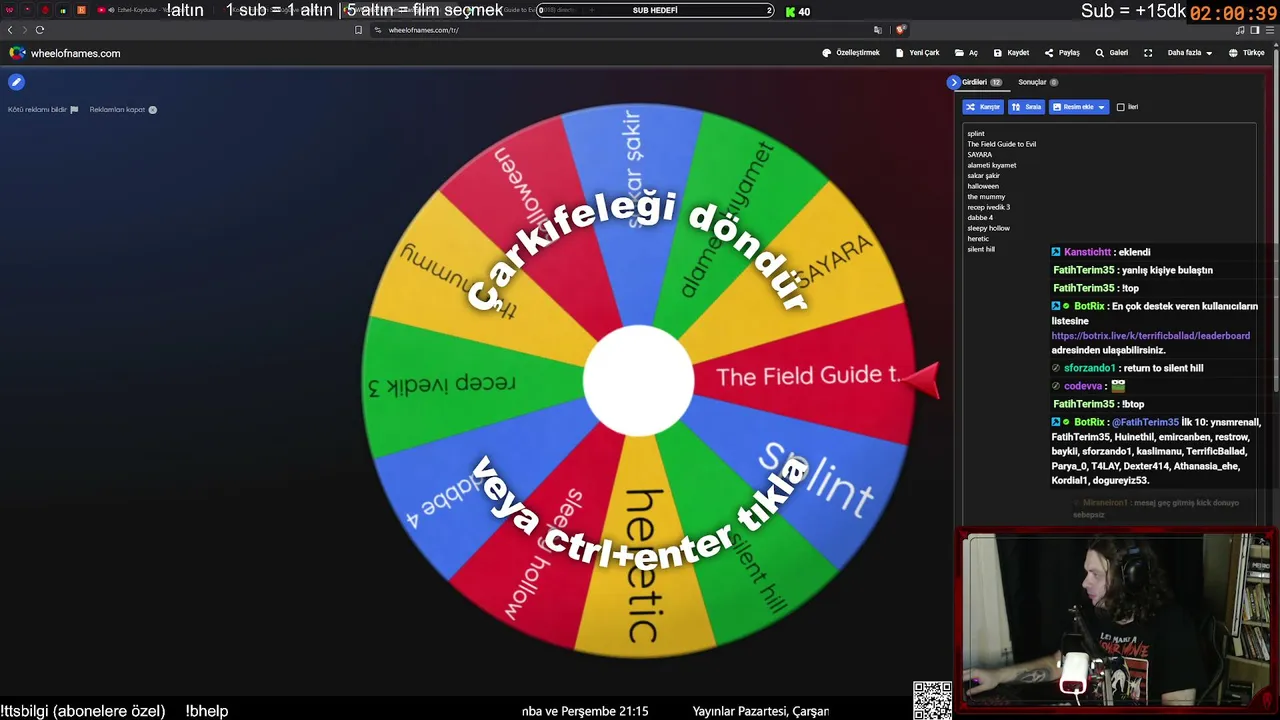Click the 'sleepy hollow' list entry
This screenshot has width=1280, height=720.
click(989, 228)
